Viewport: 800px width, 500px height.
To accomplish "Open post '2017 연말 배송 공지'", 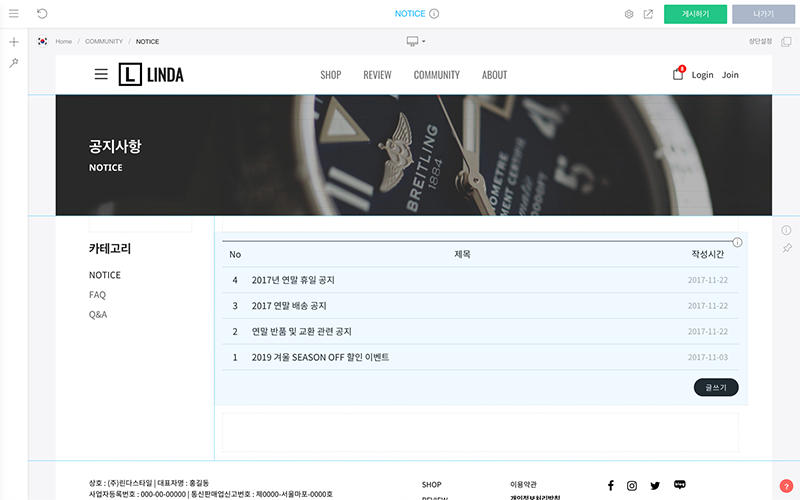I will pos(289,306).
